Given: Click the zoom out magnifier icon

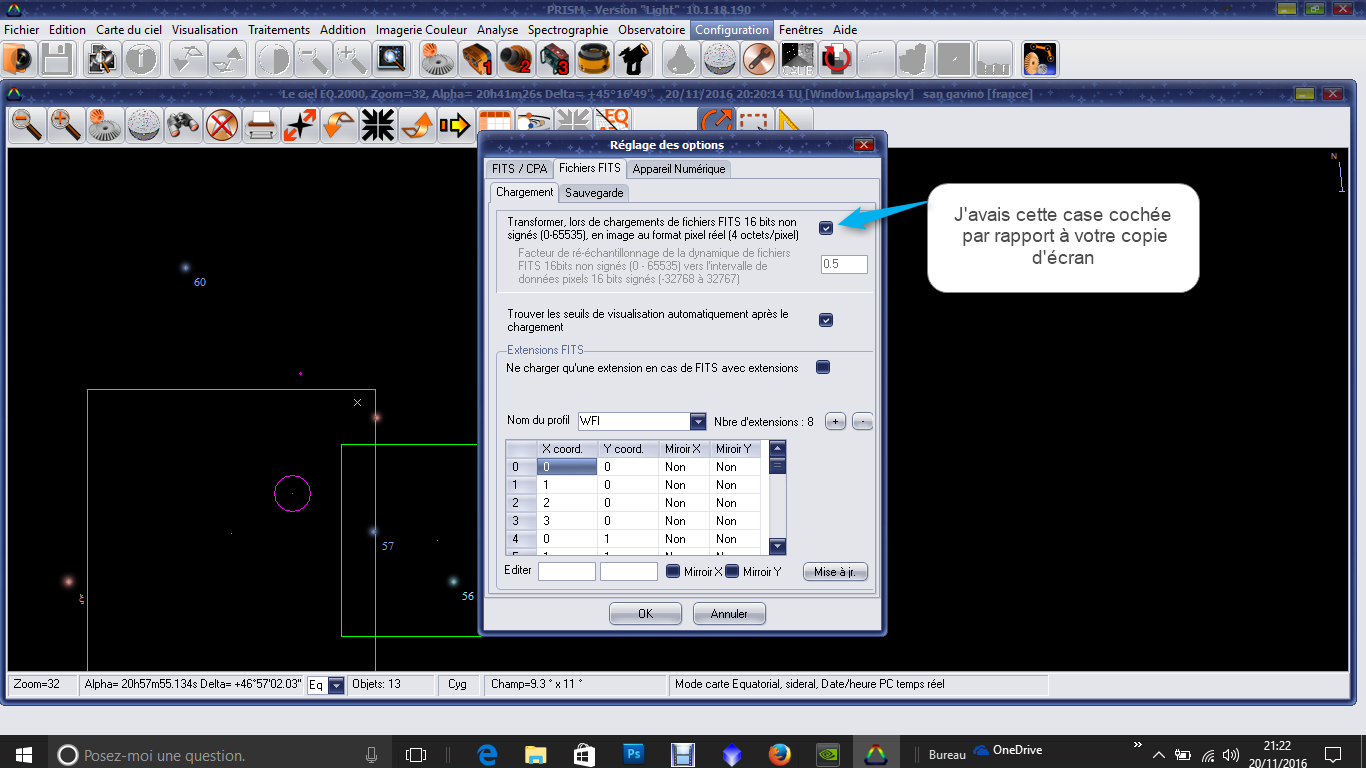Looking at the screenshot, I should [x=27, y=126].
